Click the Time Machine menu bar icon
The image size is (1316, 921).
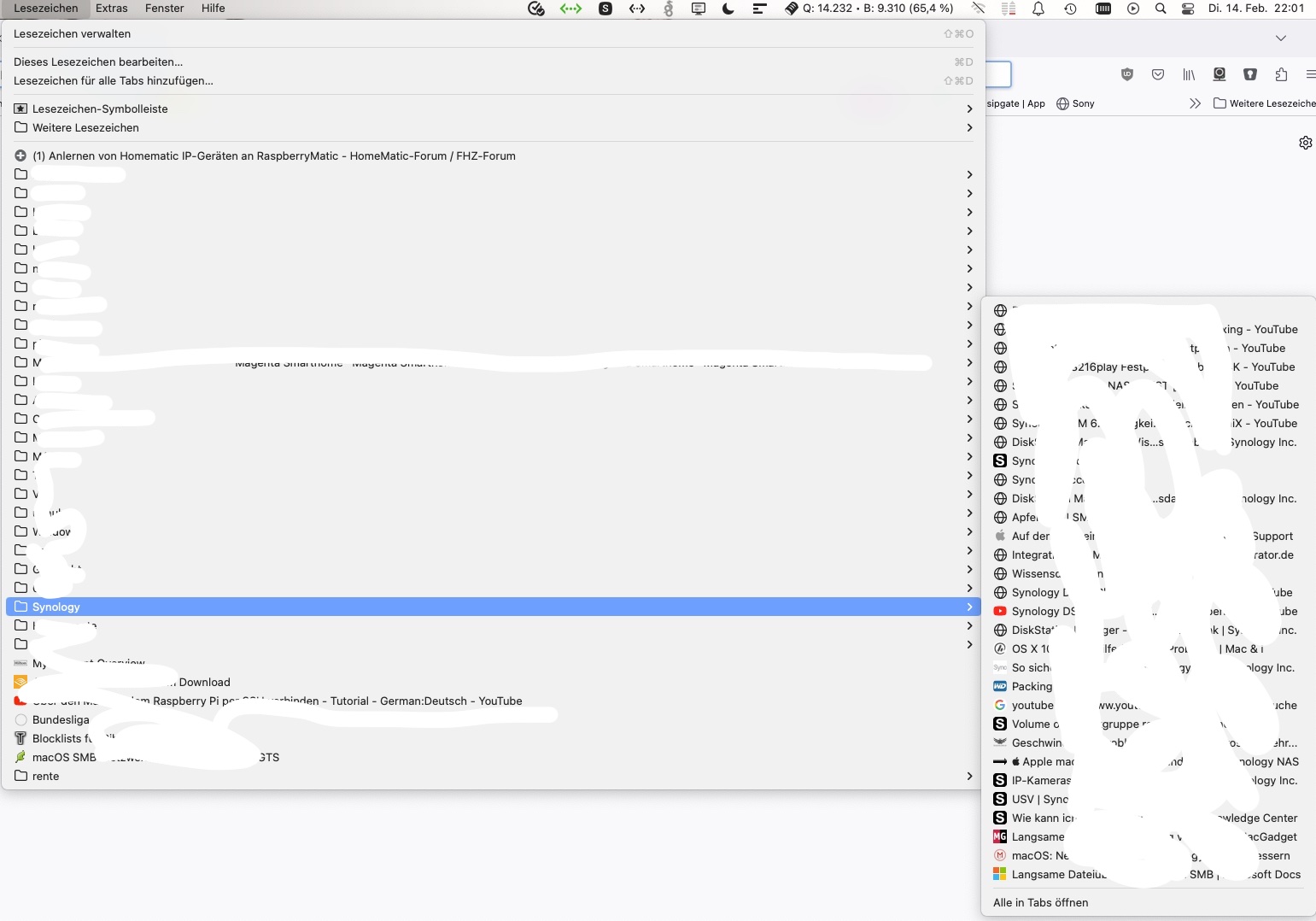[1070, 9]
